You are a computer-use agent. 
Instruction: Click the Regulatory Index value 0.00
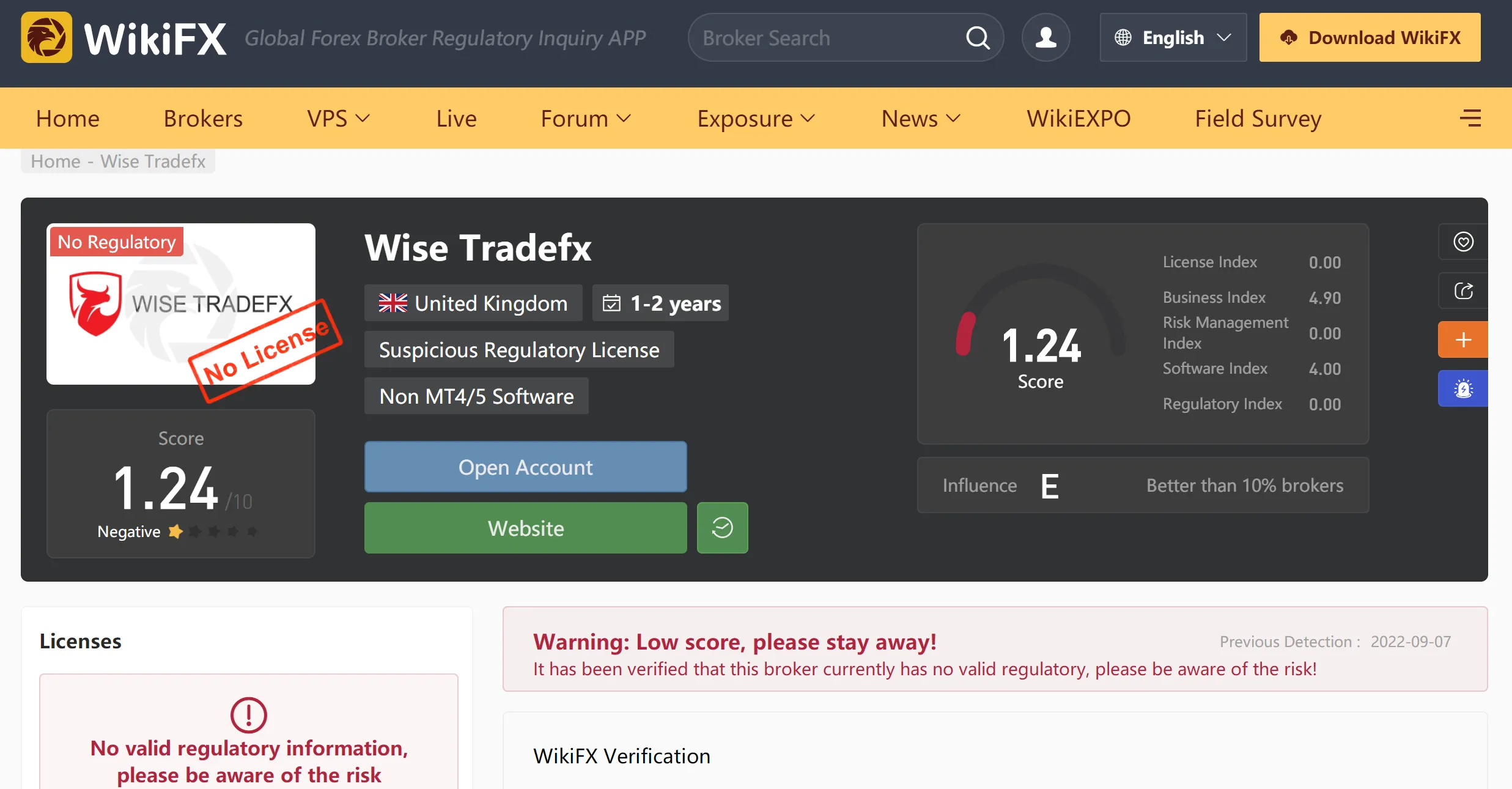click(1324, 404)
